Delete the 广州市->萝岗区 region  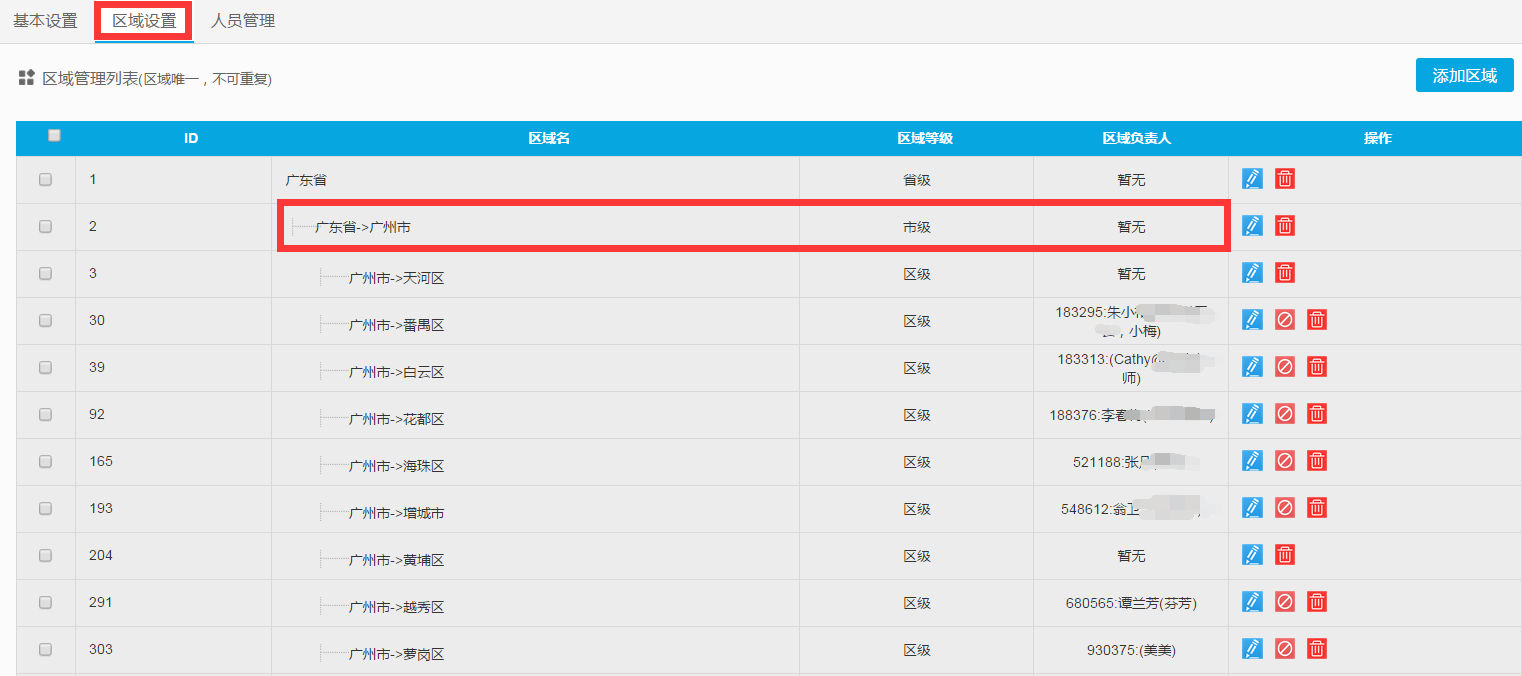coord(1318,648)
